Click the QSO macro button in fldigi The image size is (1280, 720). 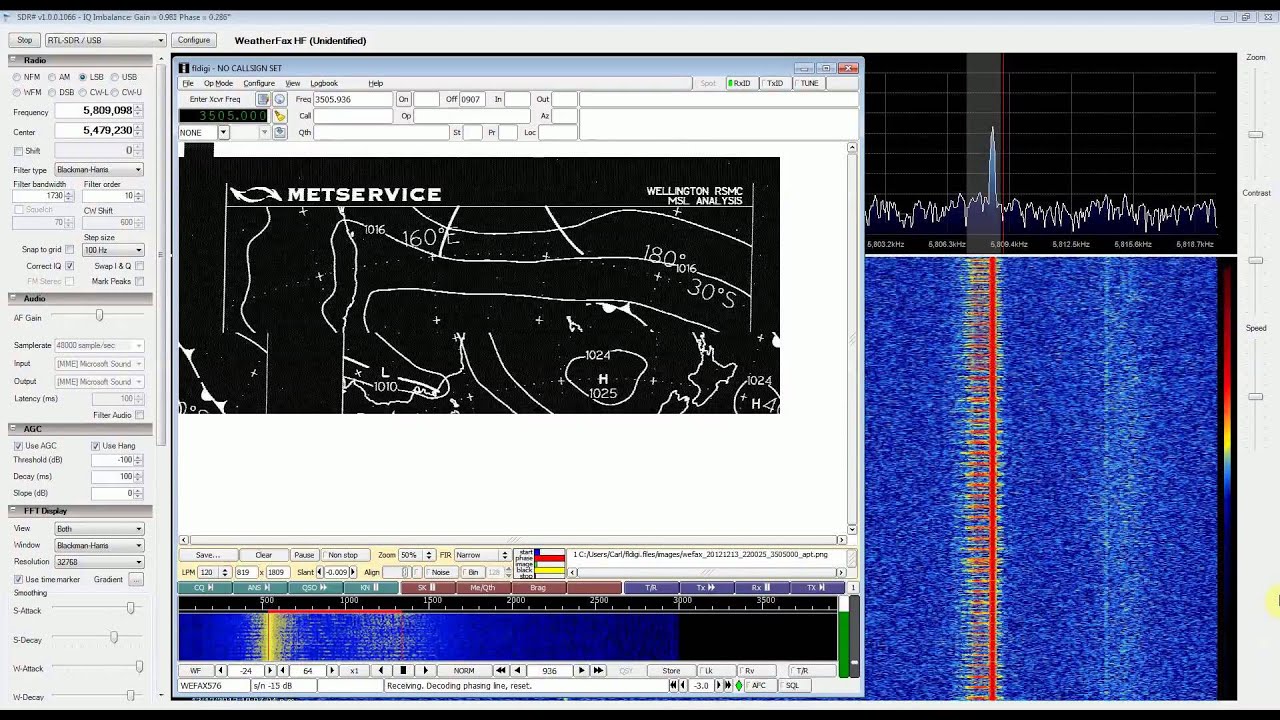point(315,588)
